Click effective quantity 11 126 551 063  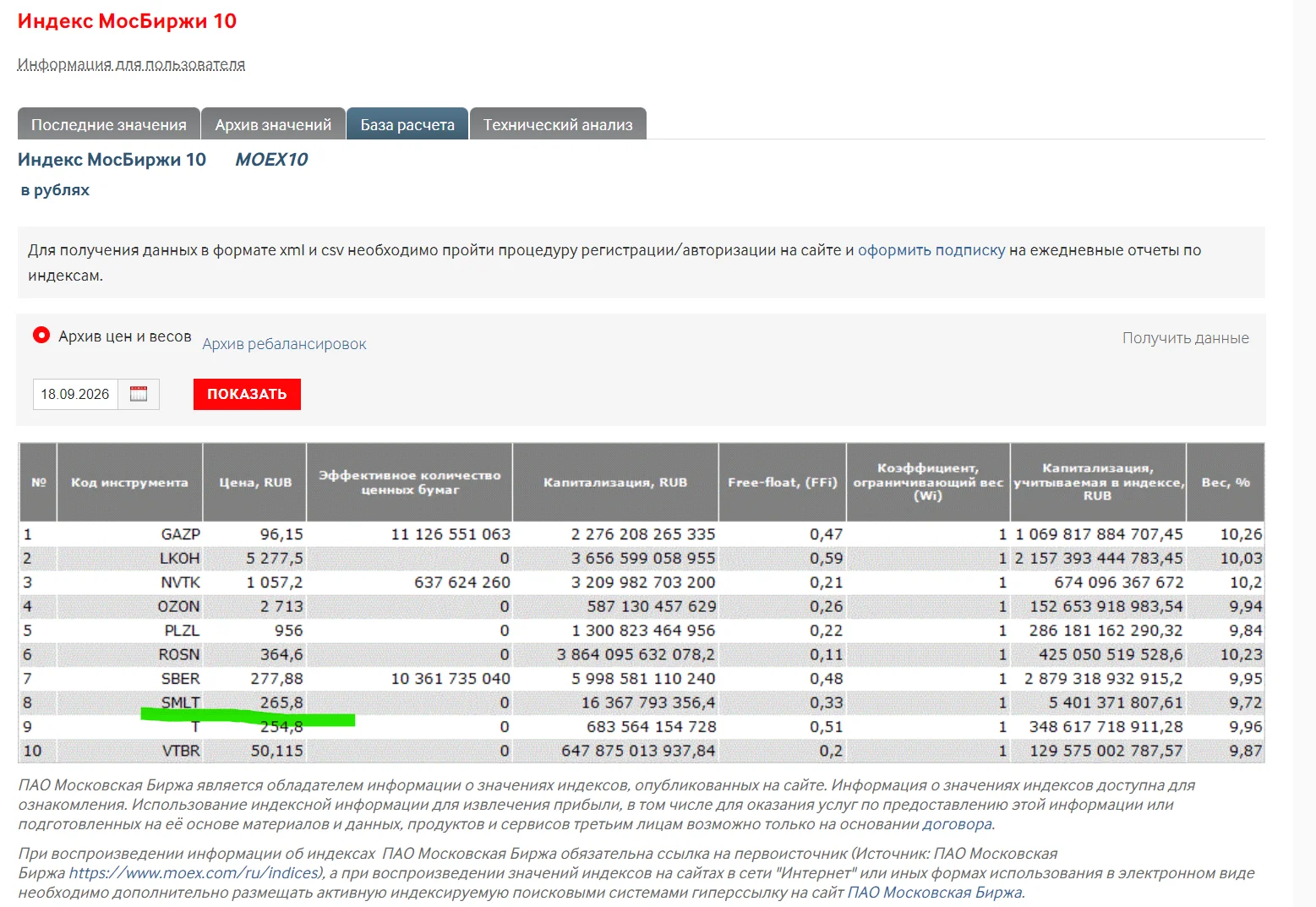[450, 534]
